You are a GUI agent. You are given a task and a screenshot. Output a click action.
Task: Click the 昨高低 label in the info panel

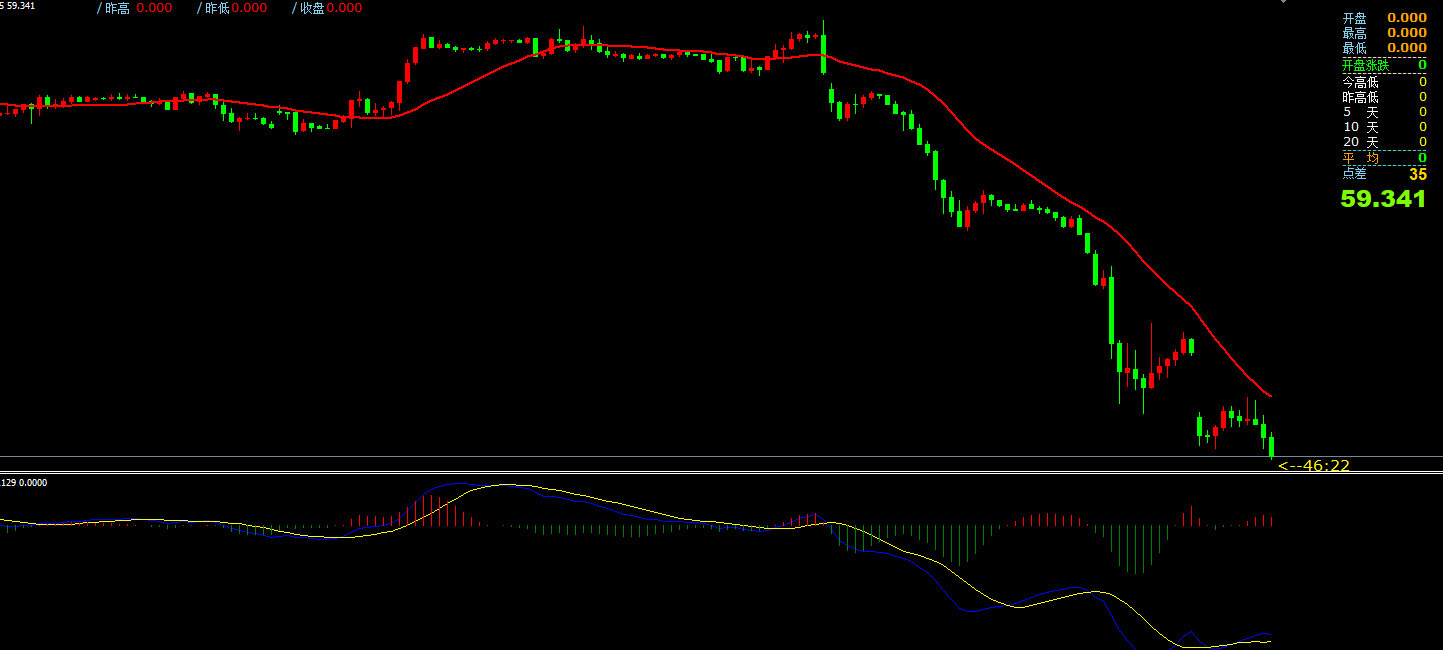point(1360,97)
